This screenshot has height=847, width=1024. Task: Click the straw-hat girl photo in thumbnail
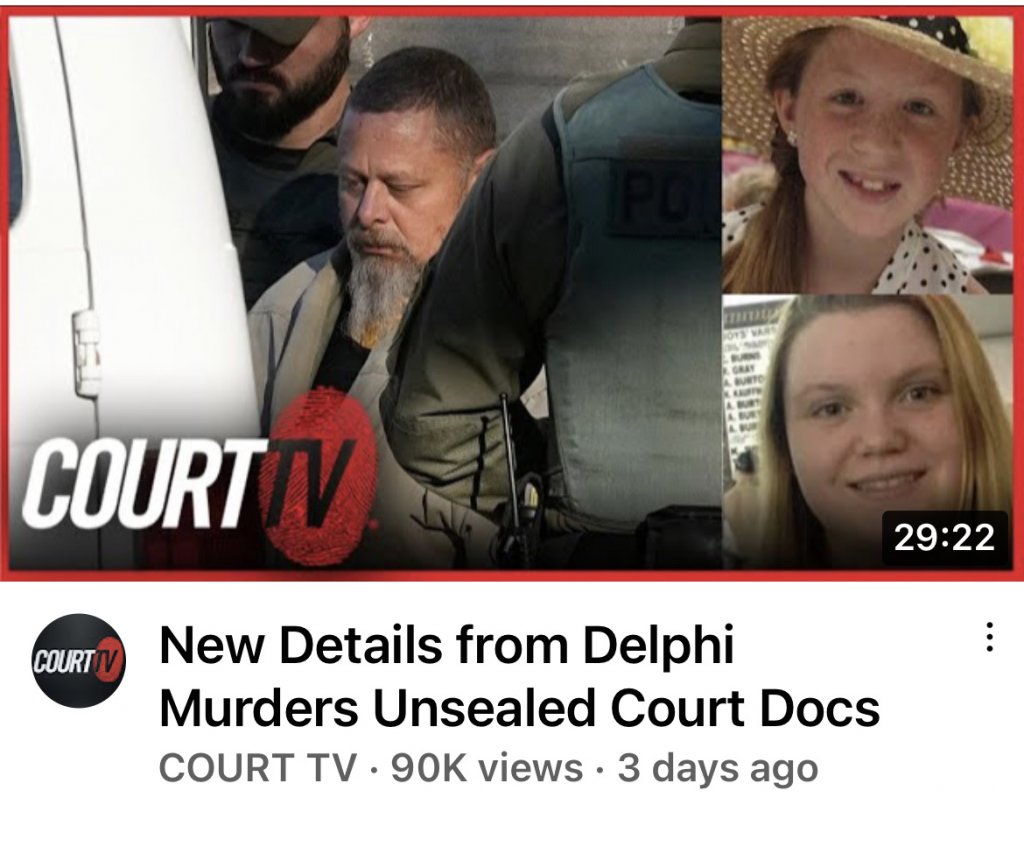(867, 154)
